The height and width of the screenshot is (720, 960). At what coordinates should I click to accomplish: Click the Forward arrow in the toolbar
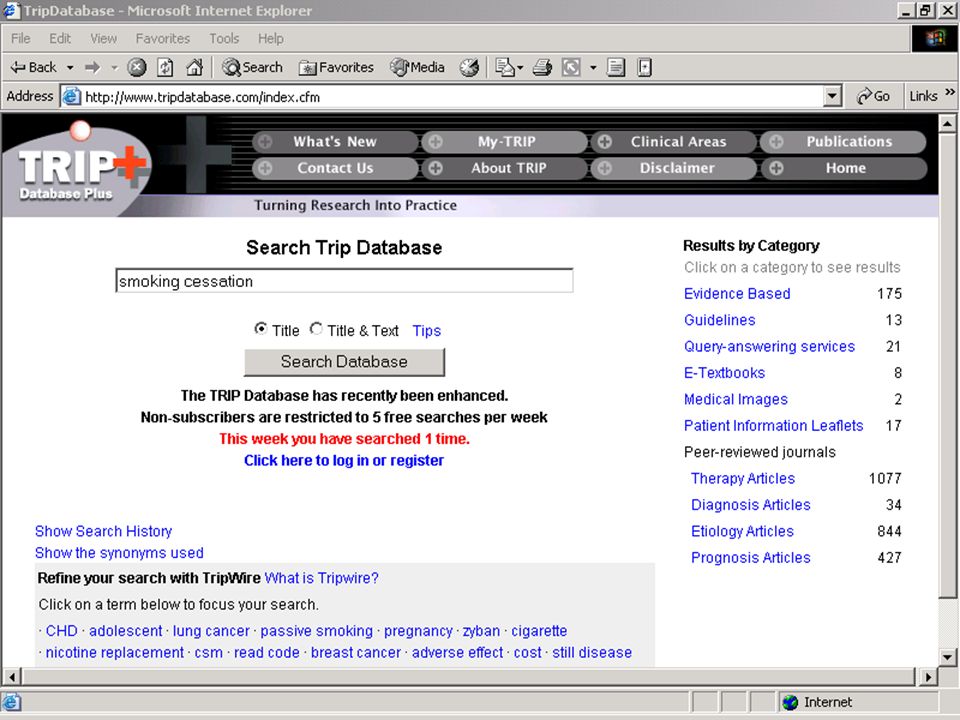[92, 67]
